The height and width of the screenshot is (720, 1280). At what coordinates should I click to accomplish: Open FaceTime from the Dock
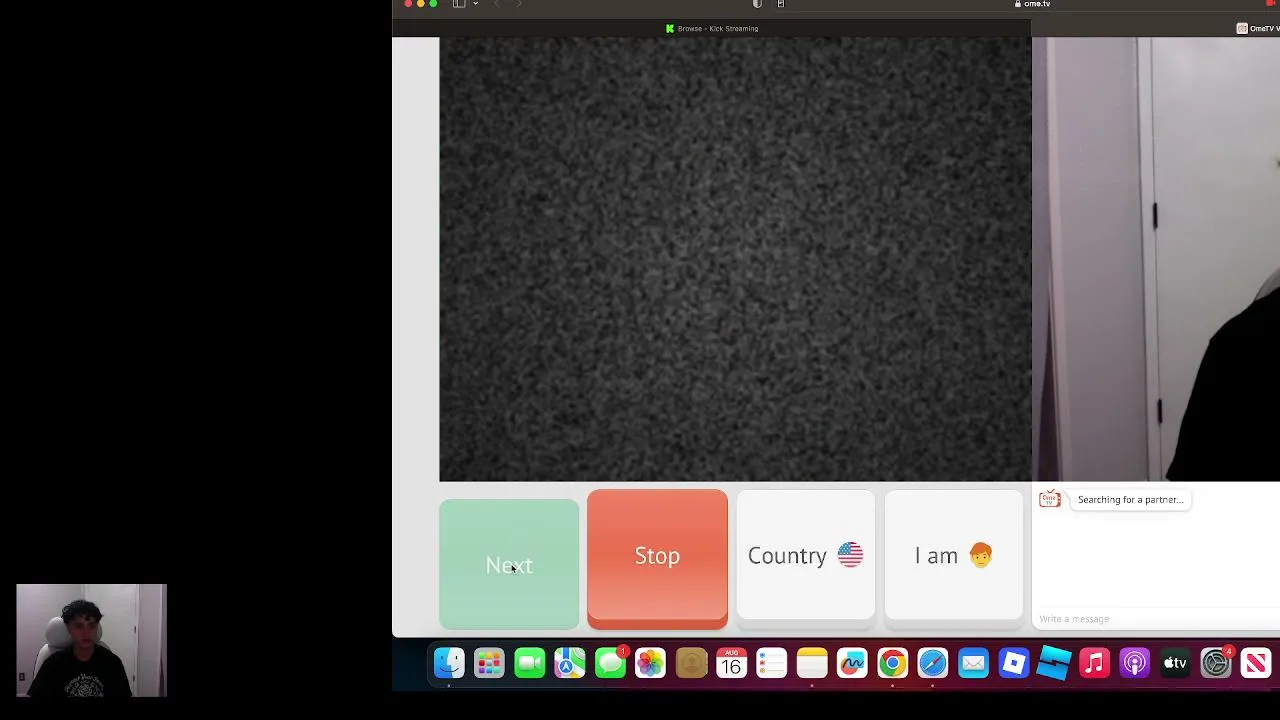coord(530,663)
